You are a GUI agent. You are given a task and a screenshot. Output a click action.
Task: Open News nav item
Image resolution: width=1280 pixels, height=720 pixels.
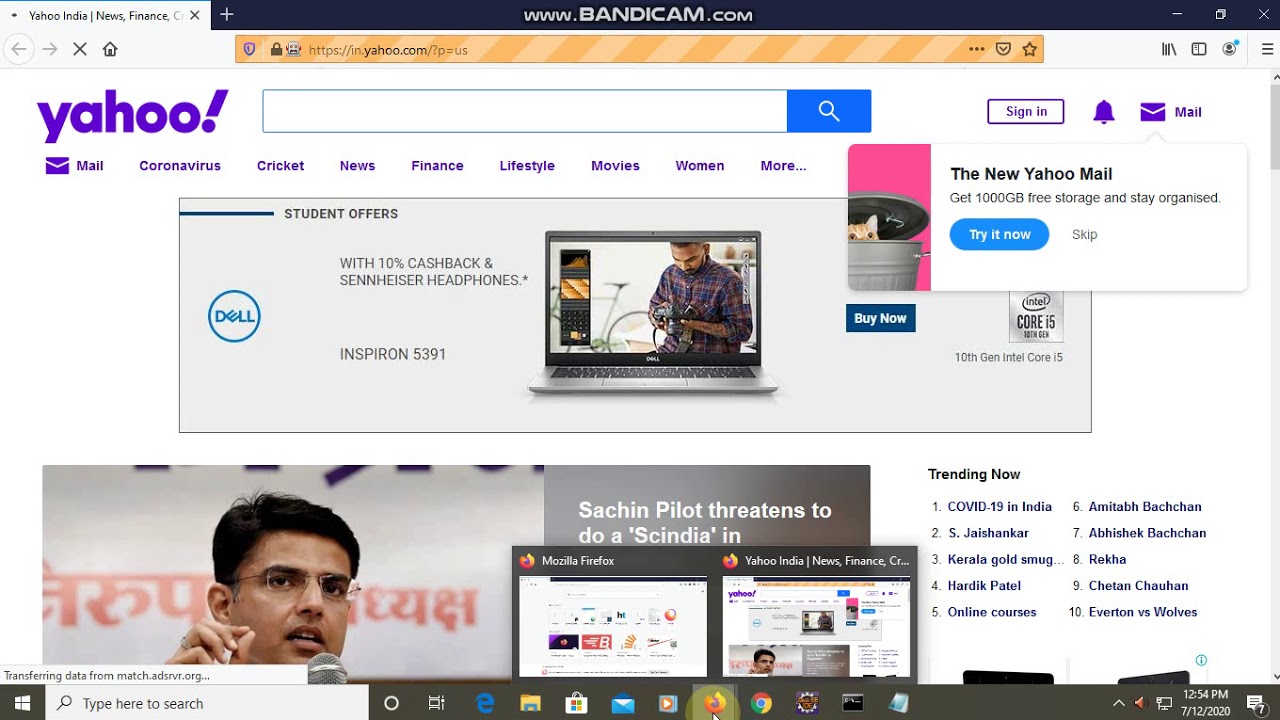(x=357, y=166)
